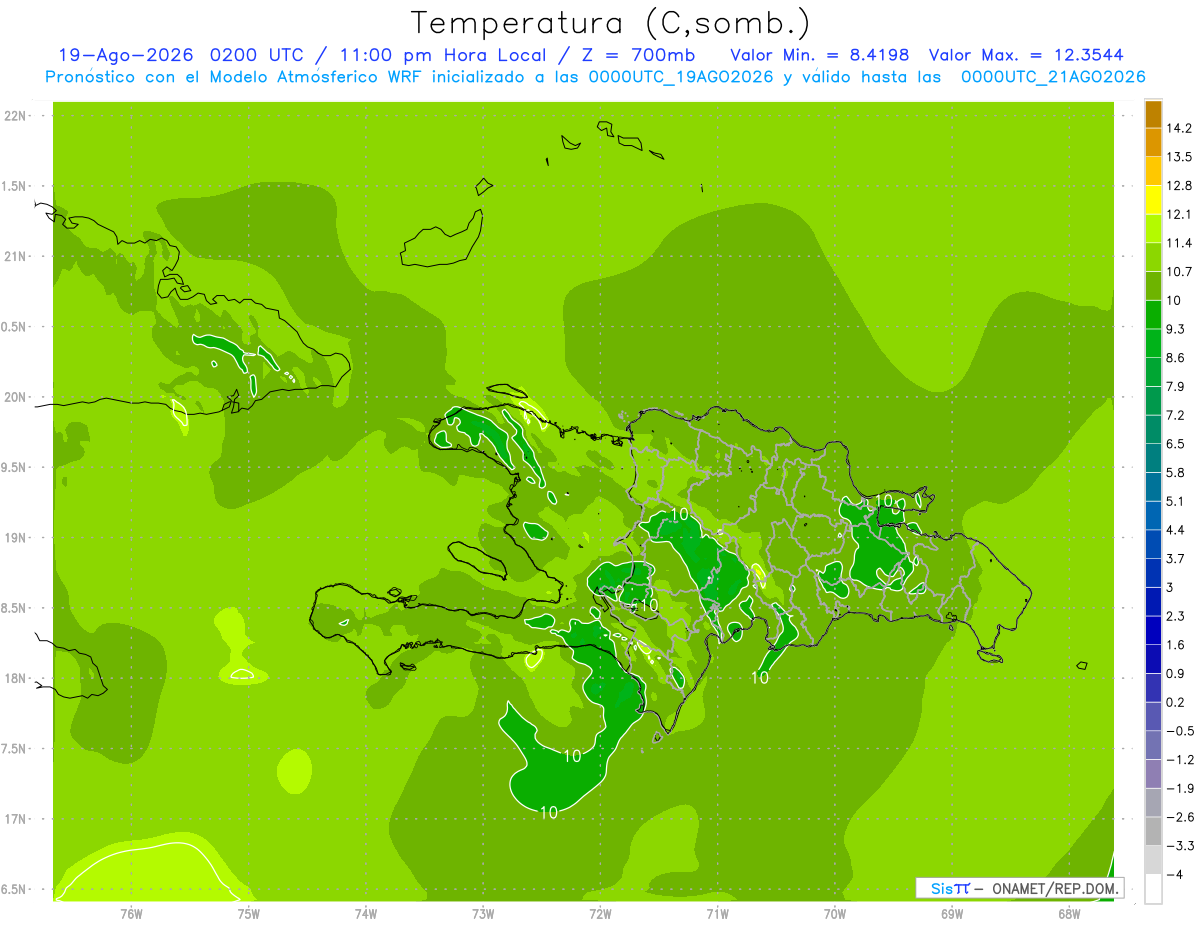Click the blue swatch between 4.4 and 3.7
Screen dimensions: 1200x927
(1153, 544)
